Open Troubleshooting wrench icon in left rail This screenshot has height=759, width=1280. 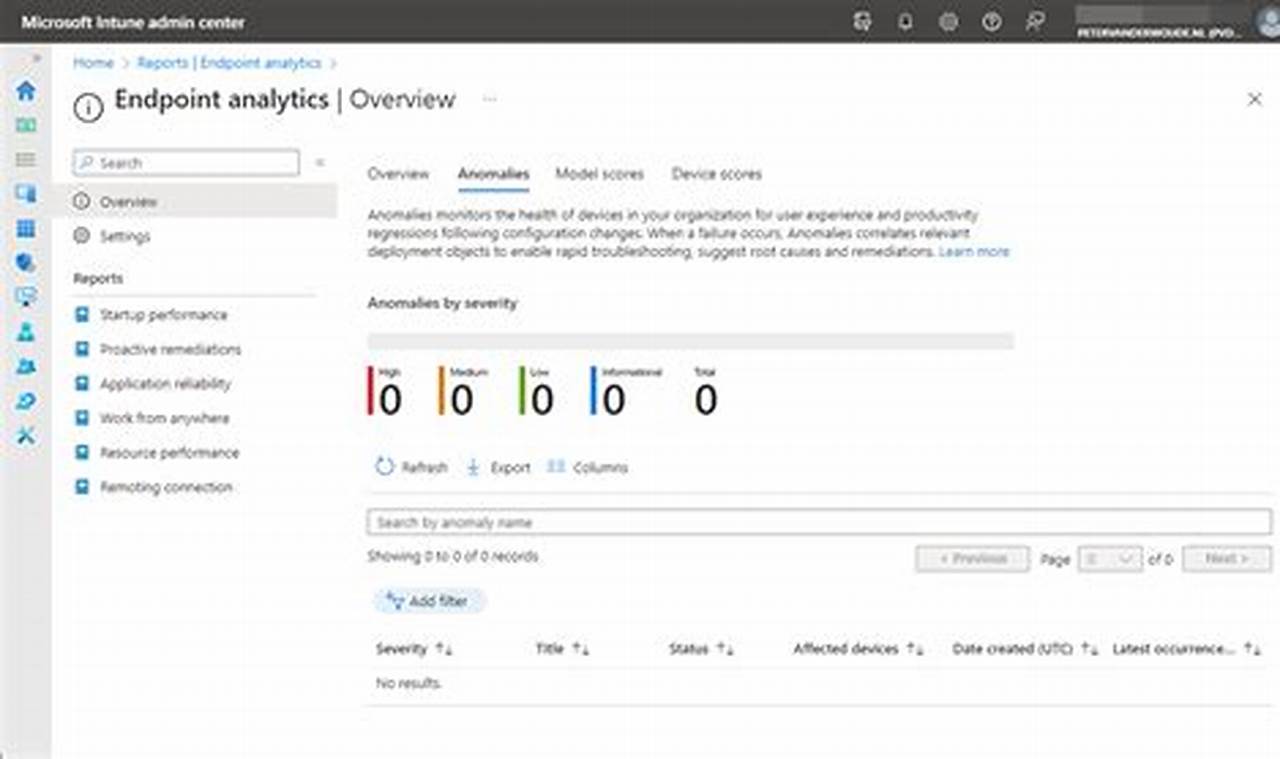pyautogui.click(x=26, y=435)
